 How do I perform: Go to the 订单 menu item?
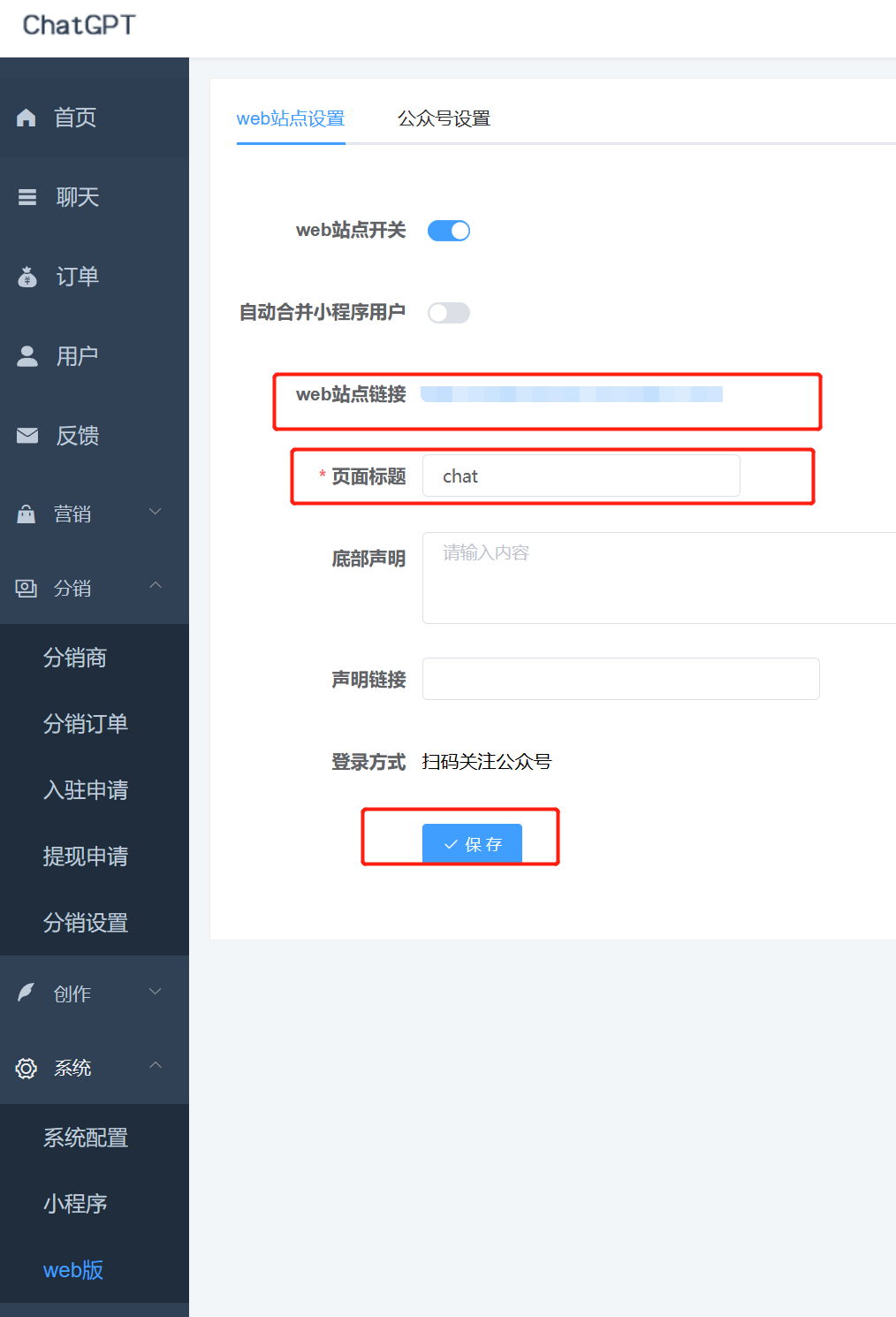[95, 277]
